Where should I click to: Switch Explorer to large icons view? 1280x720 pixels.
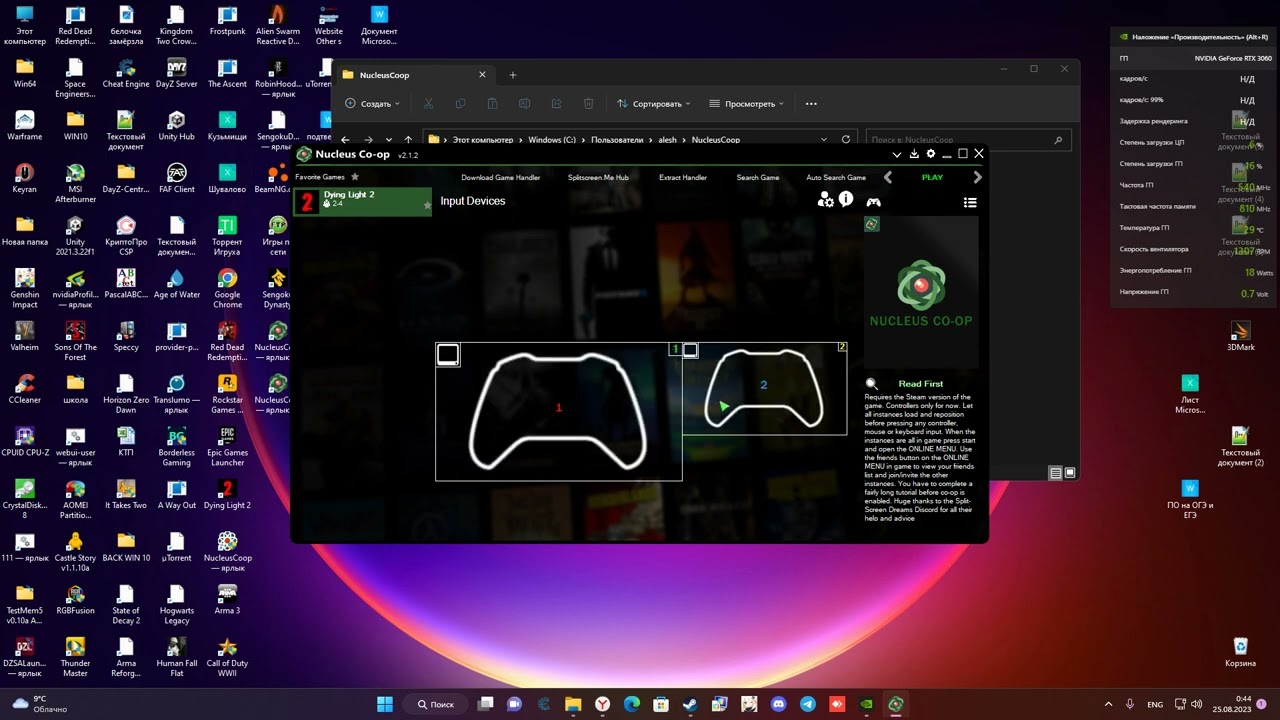click(1070, 473)
